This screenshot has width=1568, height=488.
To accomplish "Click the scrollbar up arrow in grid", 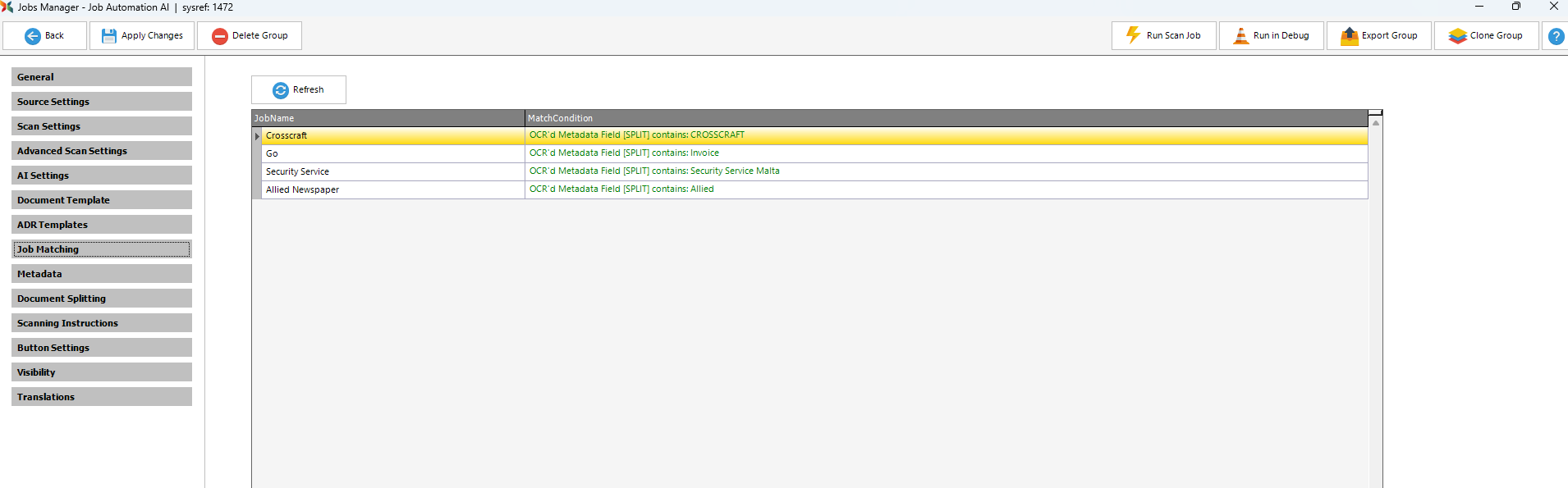I will [x=1376, y=123].
